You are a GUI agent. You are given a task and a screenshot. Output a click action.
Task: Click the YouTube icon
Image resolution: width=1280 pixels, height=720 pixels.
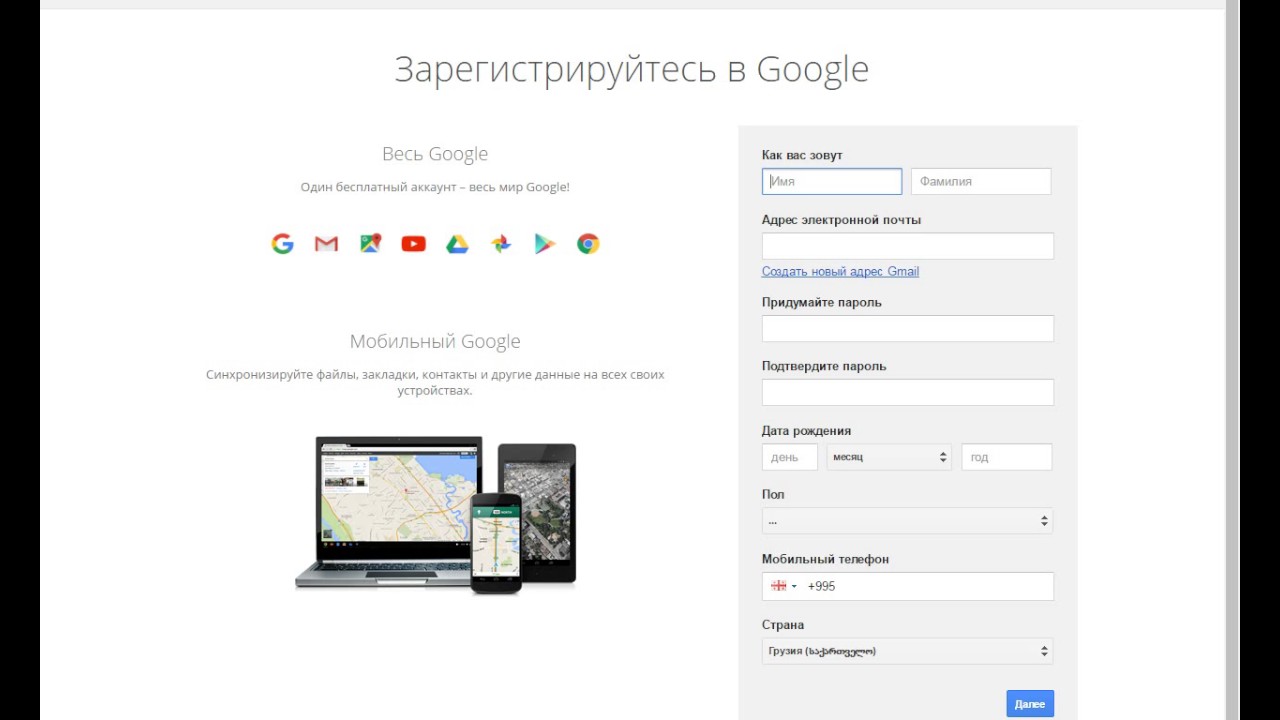pyautogui.click(x=414, y=244)
